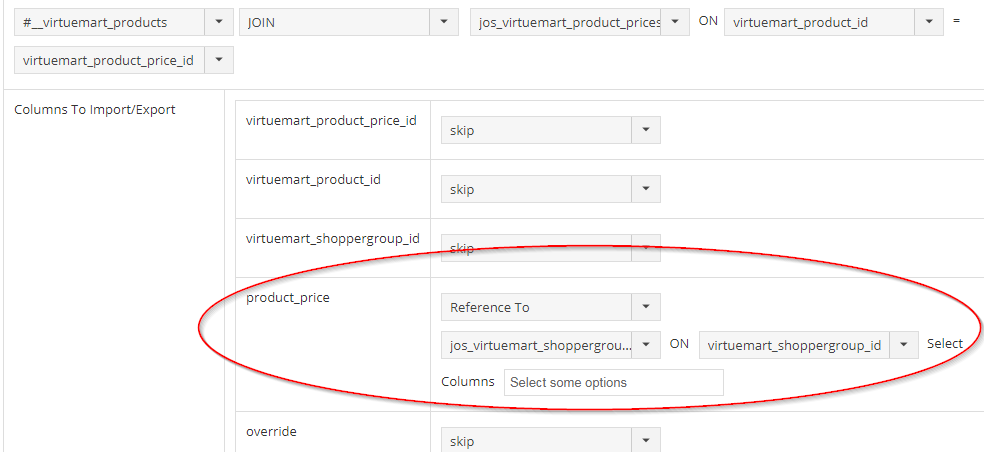
Task: Click the arrow beside jos_virtuemart_product_prices
Action: [675, 23]
